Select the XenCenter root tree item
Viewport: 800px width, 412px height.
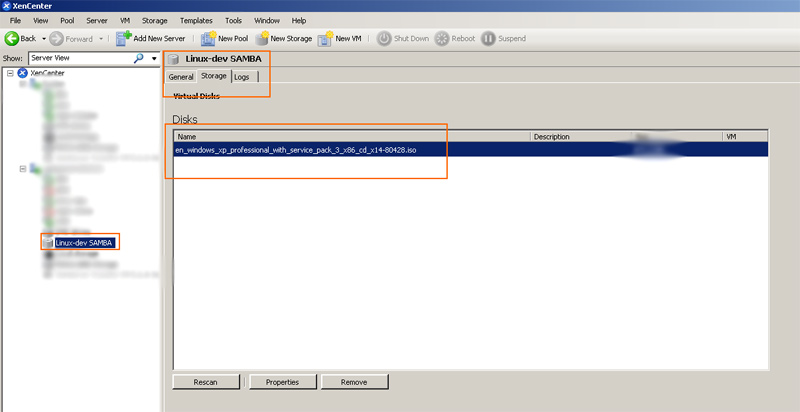pyautogui.click(x=47, y=73)
